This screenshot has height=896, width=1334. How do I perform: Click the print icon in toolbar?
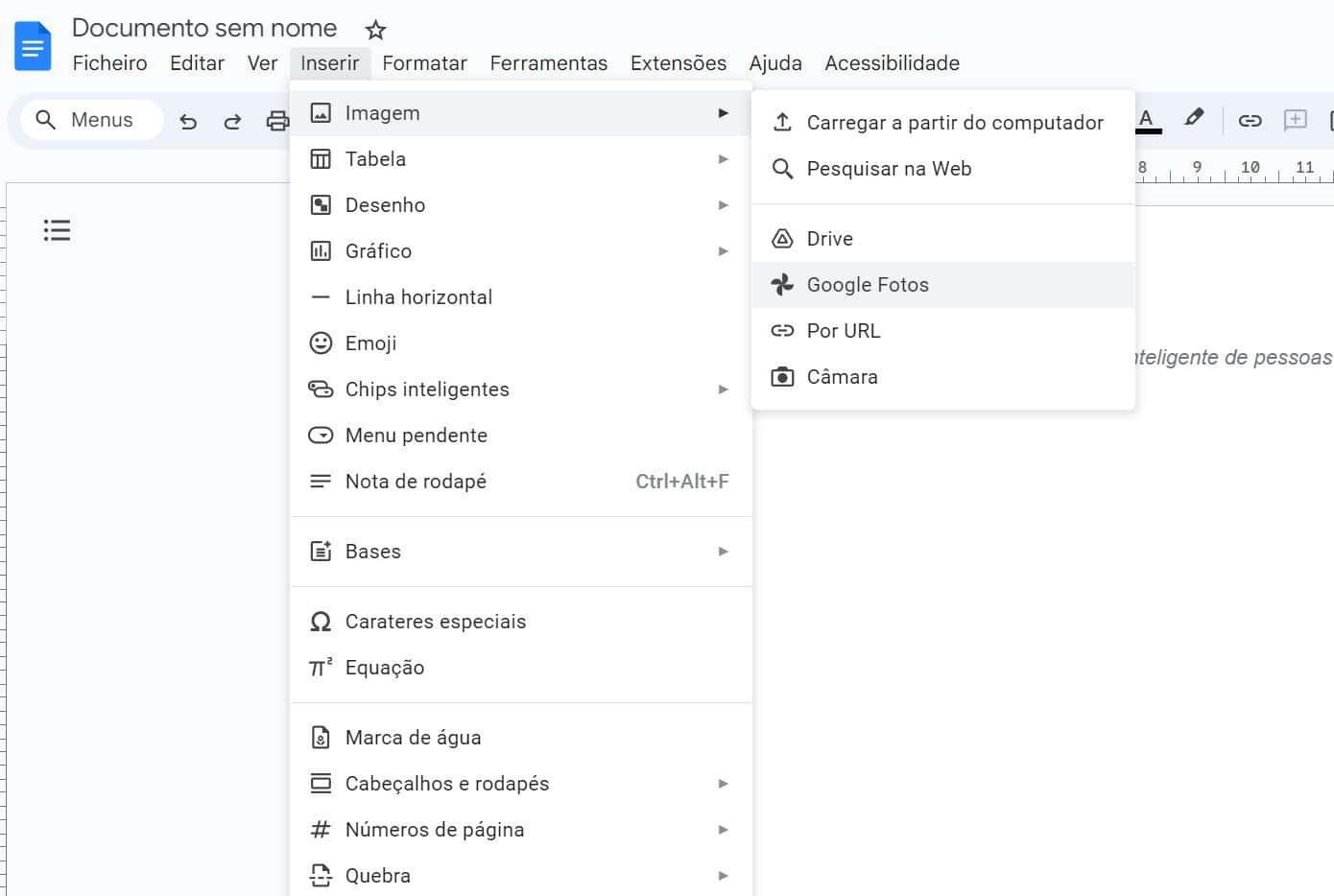(276, 121)
